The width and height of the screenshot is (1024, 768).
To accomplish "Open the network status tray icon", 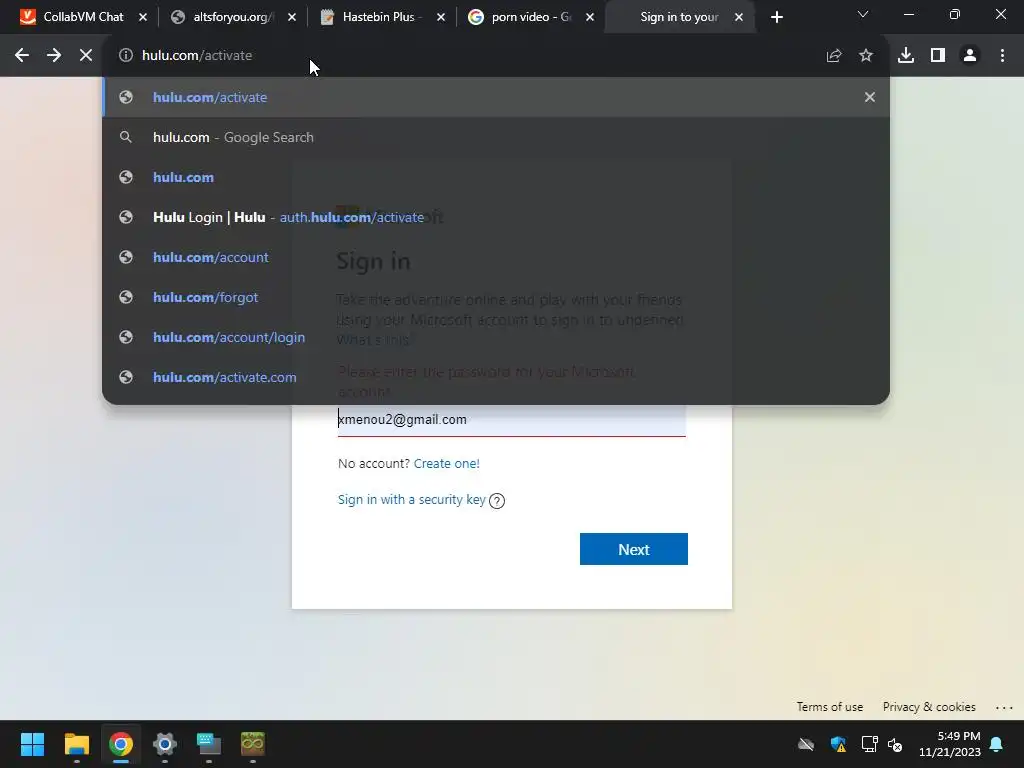I will coord(869,744).
